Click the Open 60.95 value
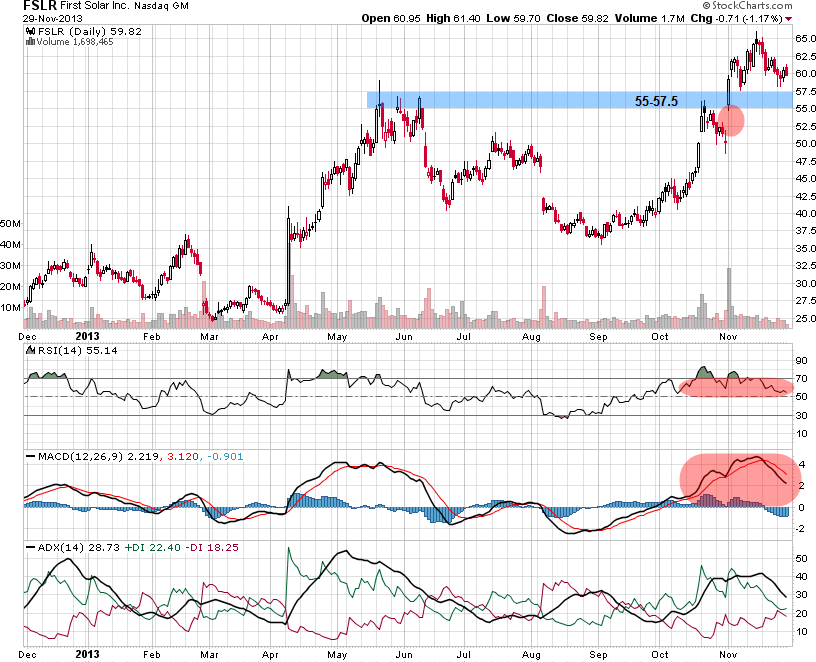 [391, 18]
